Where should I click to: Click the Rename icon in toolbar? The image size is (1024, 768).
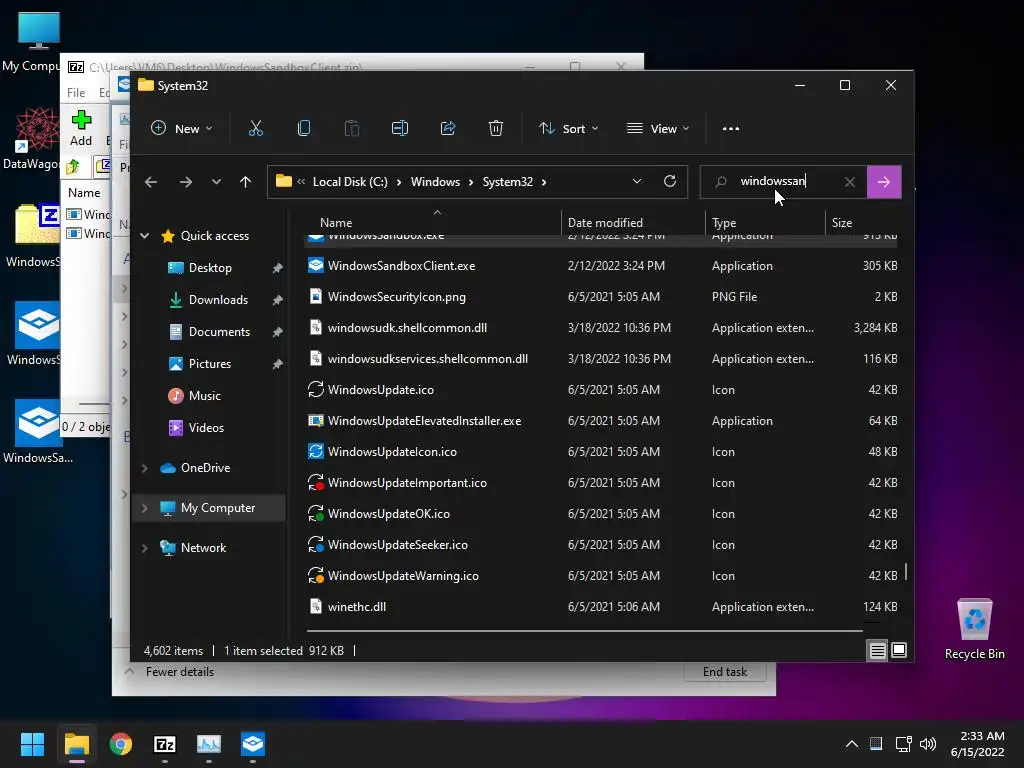click(400, 129)
